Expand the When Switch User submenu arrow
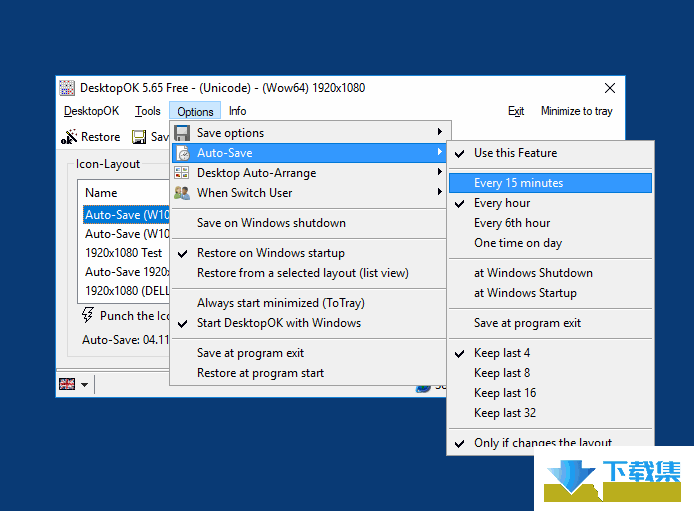The width and height of the screenshot is (694, 511). 440,192
